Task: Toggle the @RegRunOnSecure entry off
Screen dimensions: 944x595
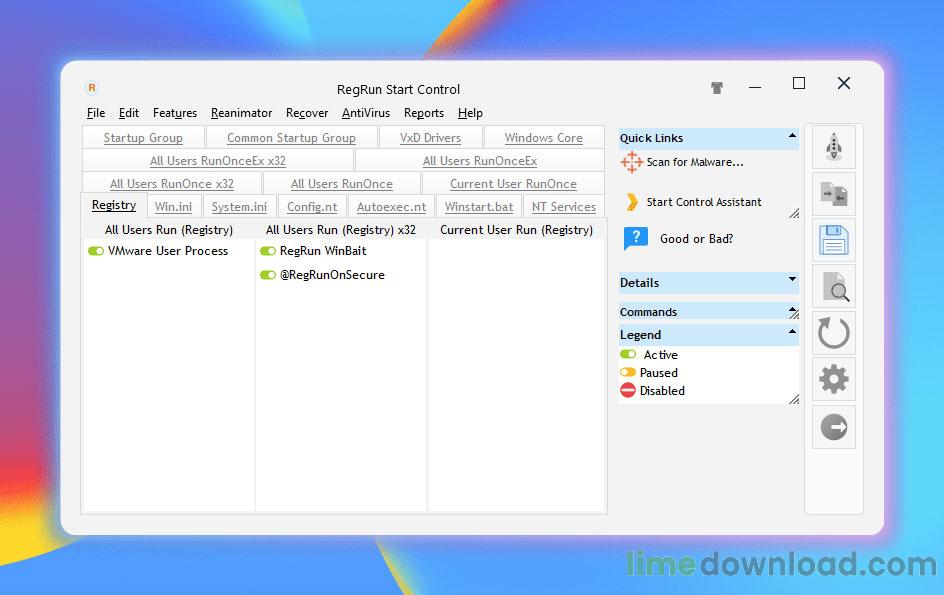Action: (266, 275)
